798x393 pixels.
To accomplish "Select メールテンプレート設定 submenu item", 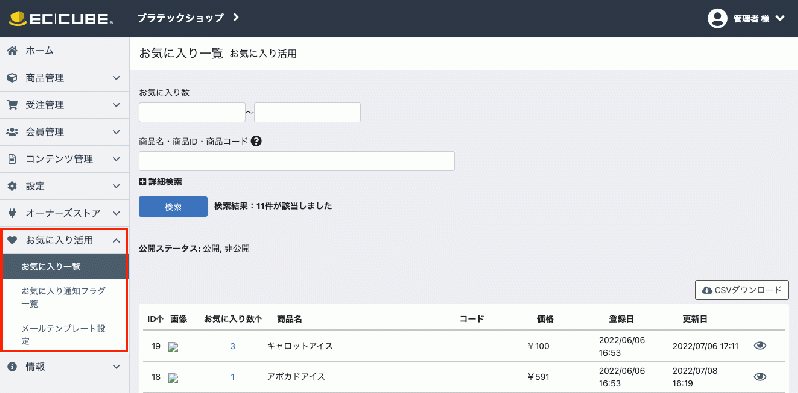I will tap(65, 334).
